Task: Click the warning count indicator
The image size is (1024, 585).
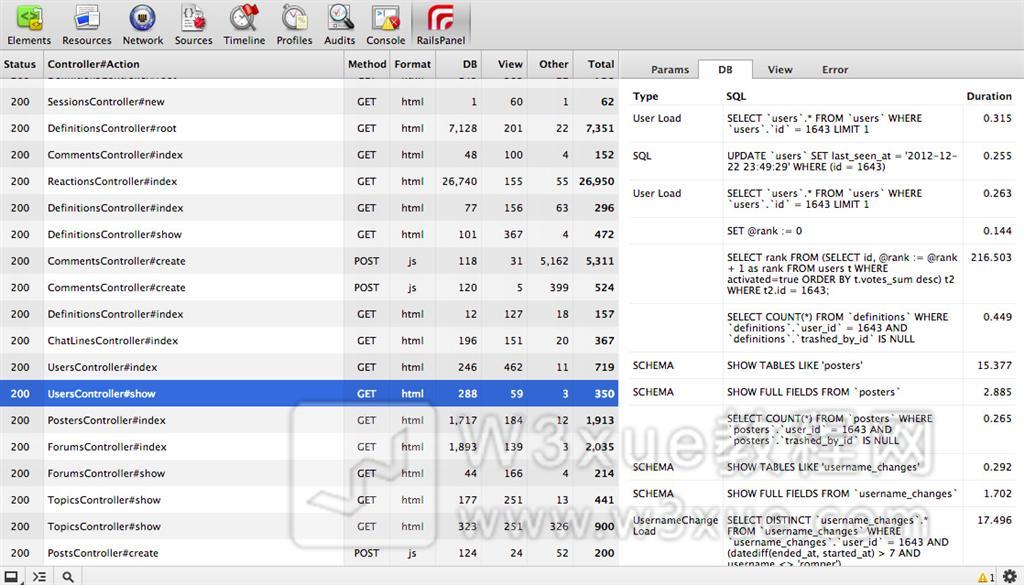Action: tap(986, 577)
